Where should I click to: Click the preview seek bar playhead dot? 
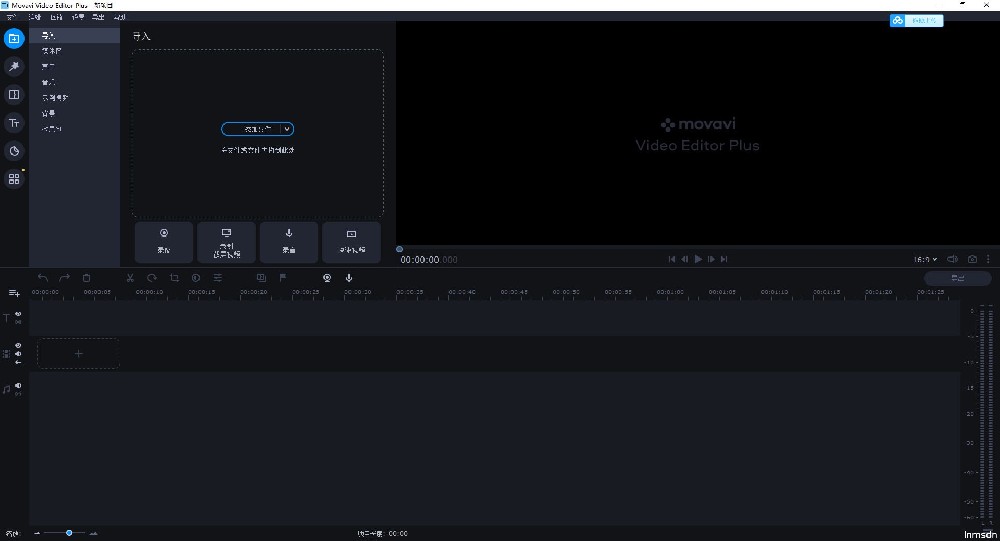[399, 249]
